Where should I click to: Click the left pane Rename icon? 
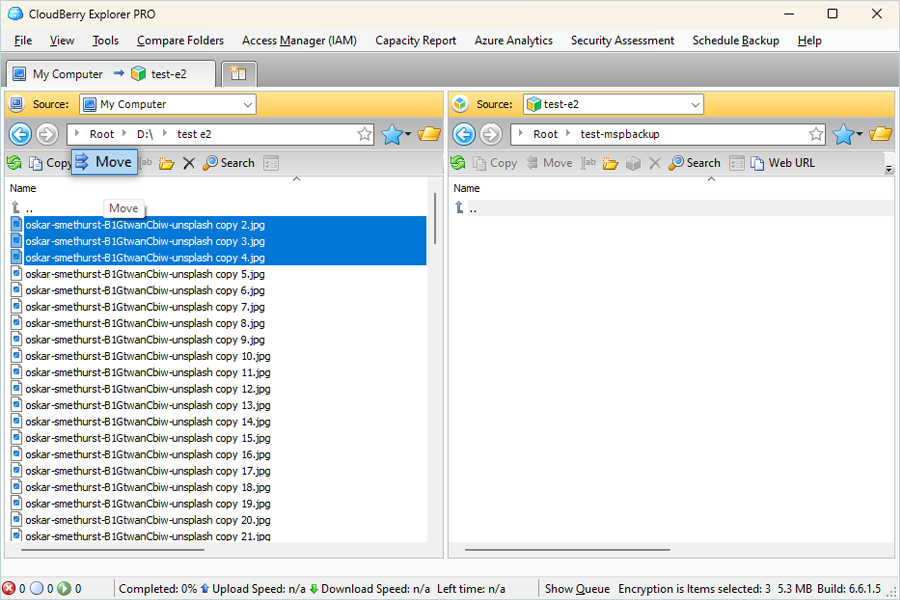pyautogui.click(x=146, y=163)
